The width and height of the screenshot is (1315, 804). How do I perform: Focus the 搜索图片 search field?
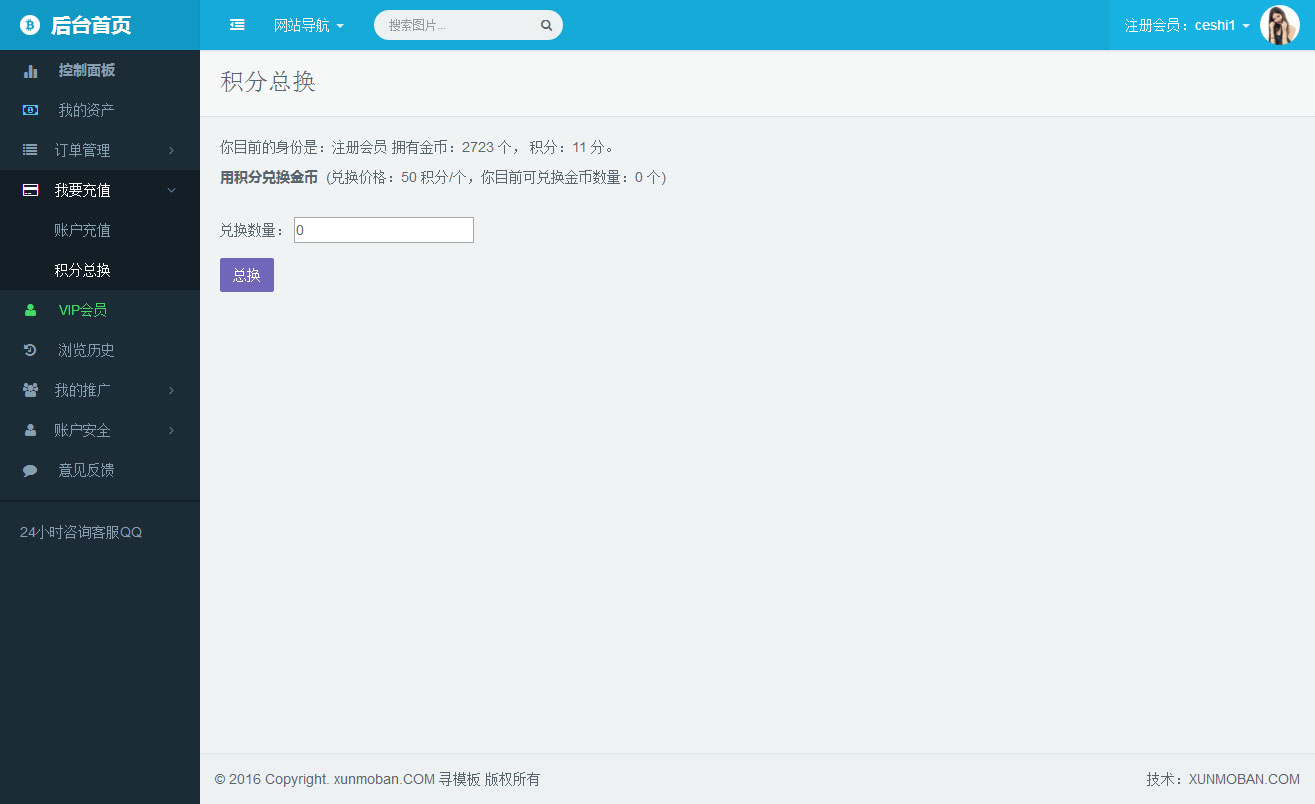[460, 25]
